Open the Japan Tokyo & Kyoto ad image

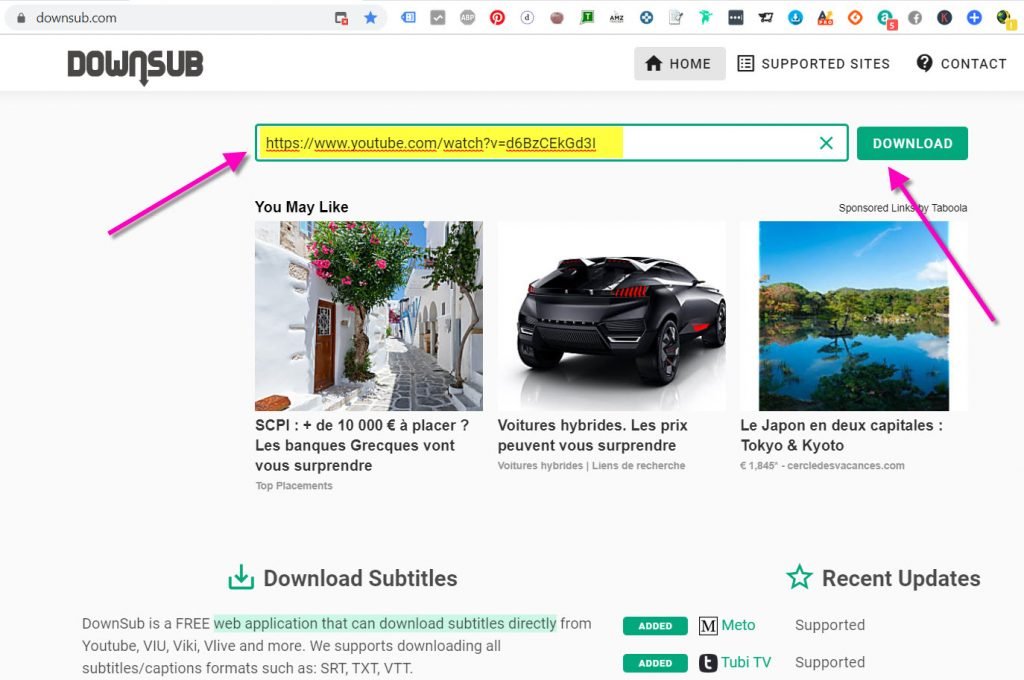pyautogui.click(x=853, y=316)
